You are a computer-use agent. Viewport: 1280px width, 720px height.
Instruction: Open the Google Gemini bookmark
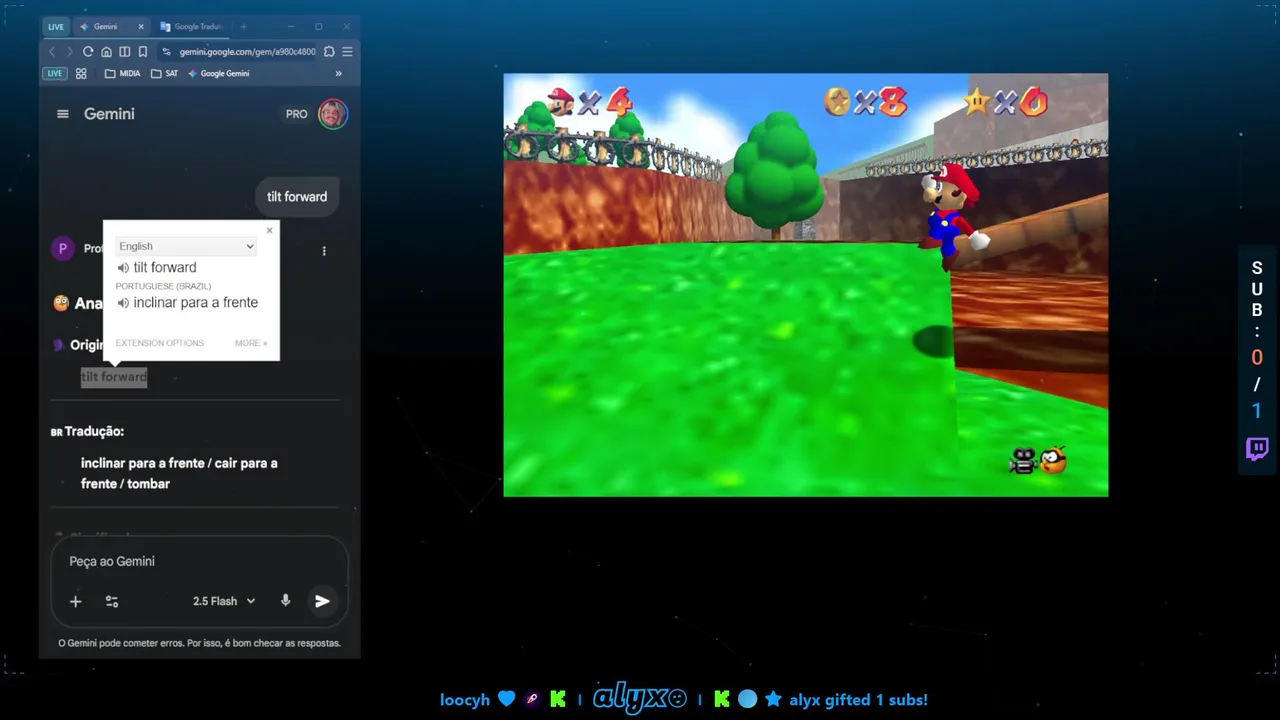tap(218, 73)
